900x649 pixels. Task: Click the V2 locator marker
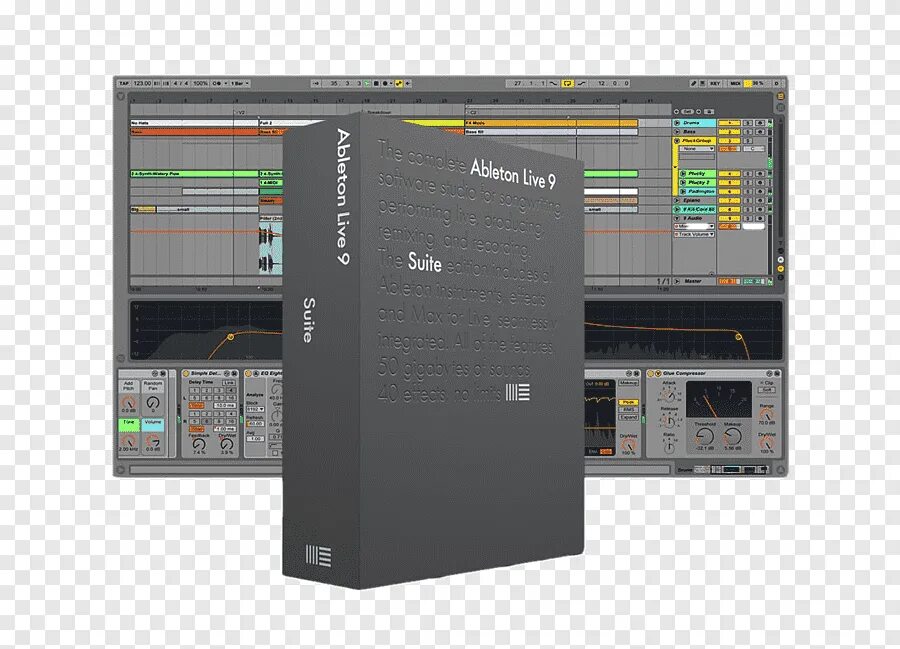pyautogui.click(x=240, y=112)
